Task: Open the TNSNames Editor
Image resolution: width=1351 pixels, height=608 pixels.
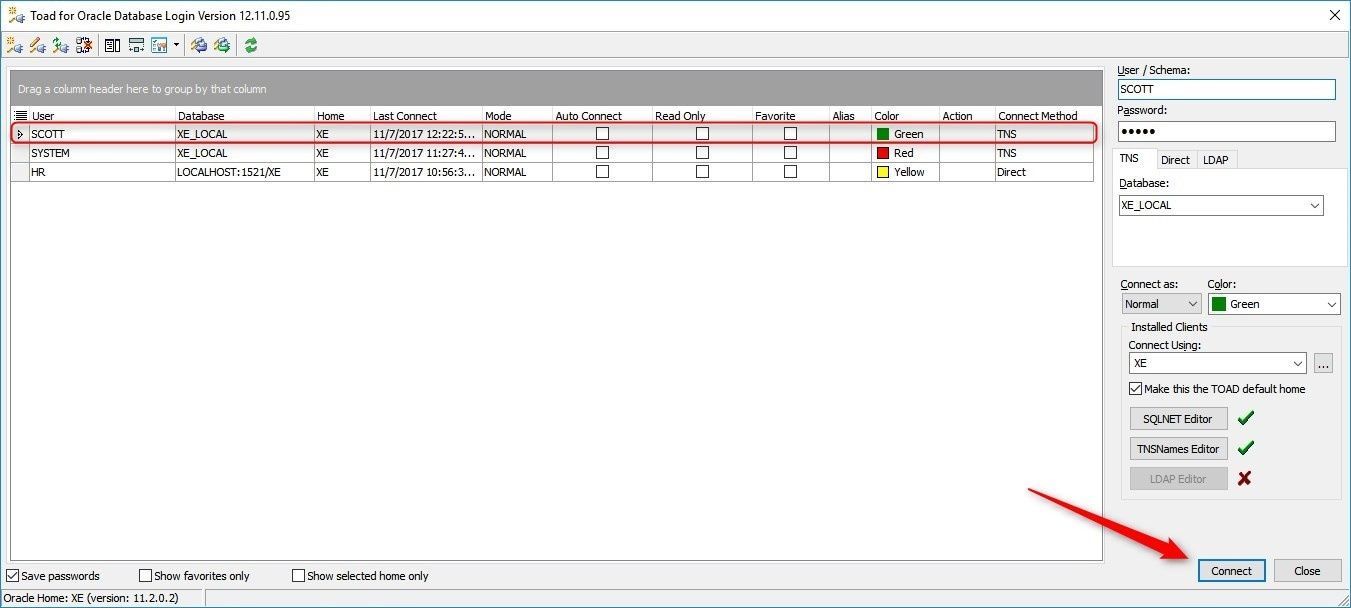Action: 1178,449
